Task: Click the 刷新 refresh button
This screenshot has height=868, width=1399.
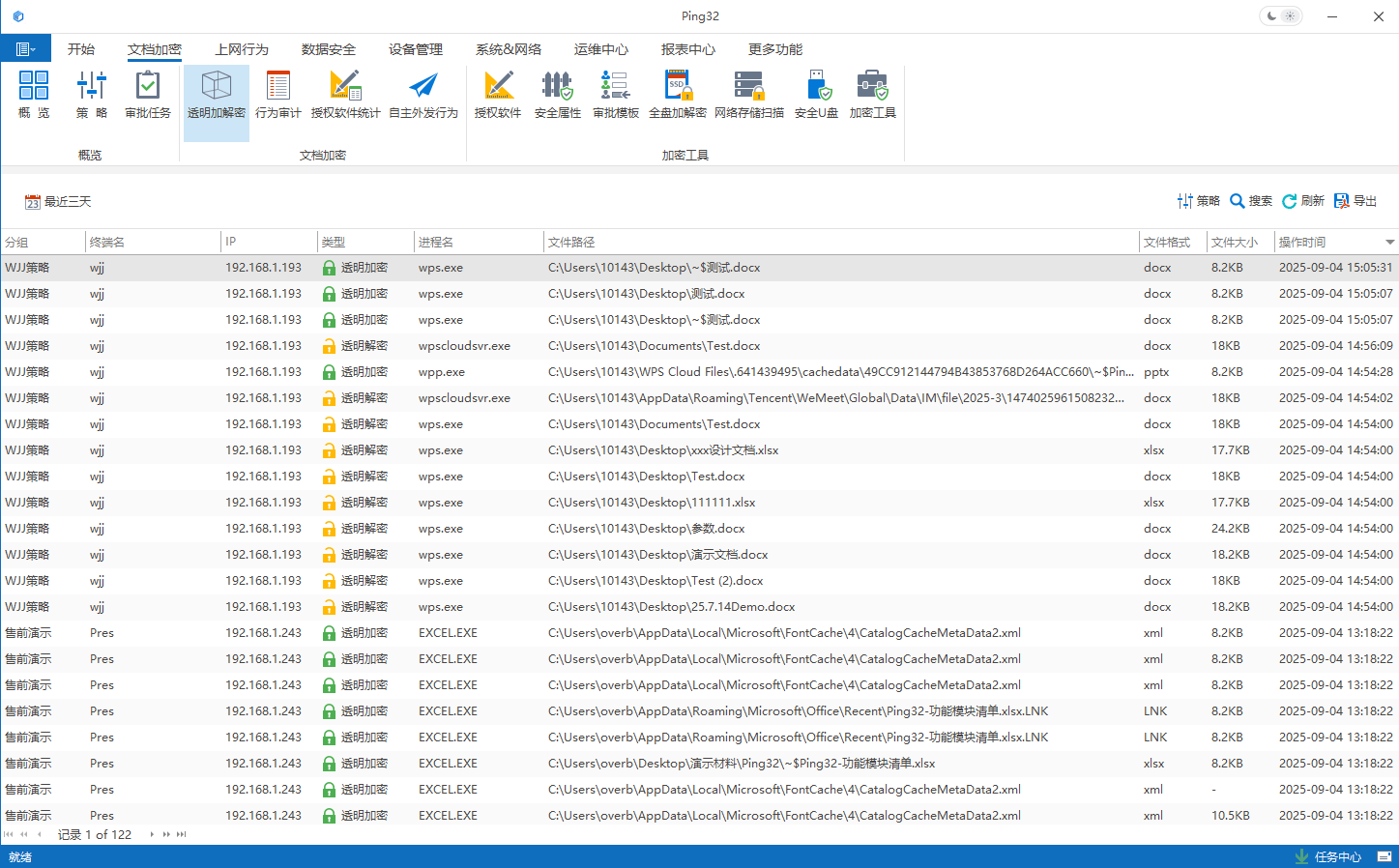Action: 1303,201
